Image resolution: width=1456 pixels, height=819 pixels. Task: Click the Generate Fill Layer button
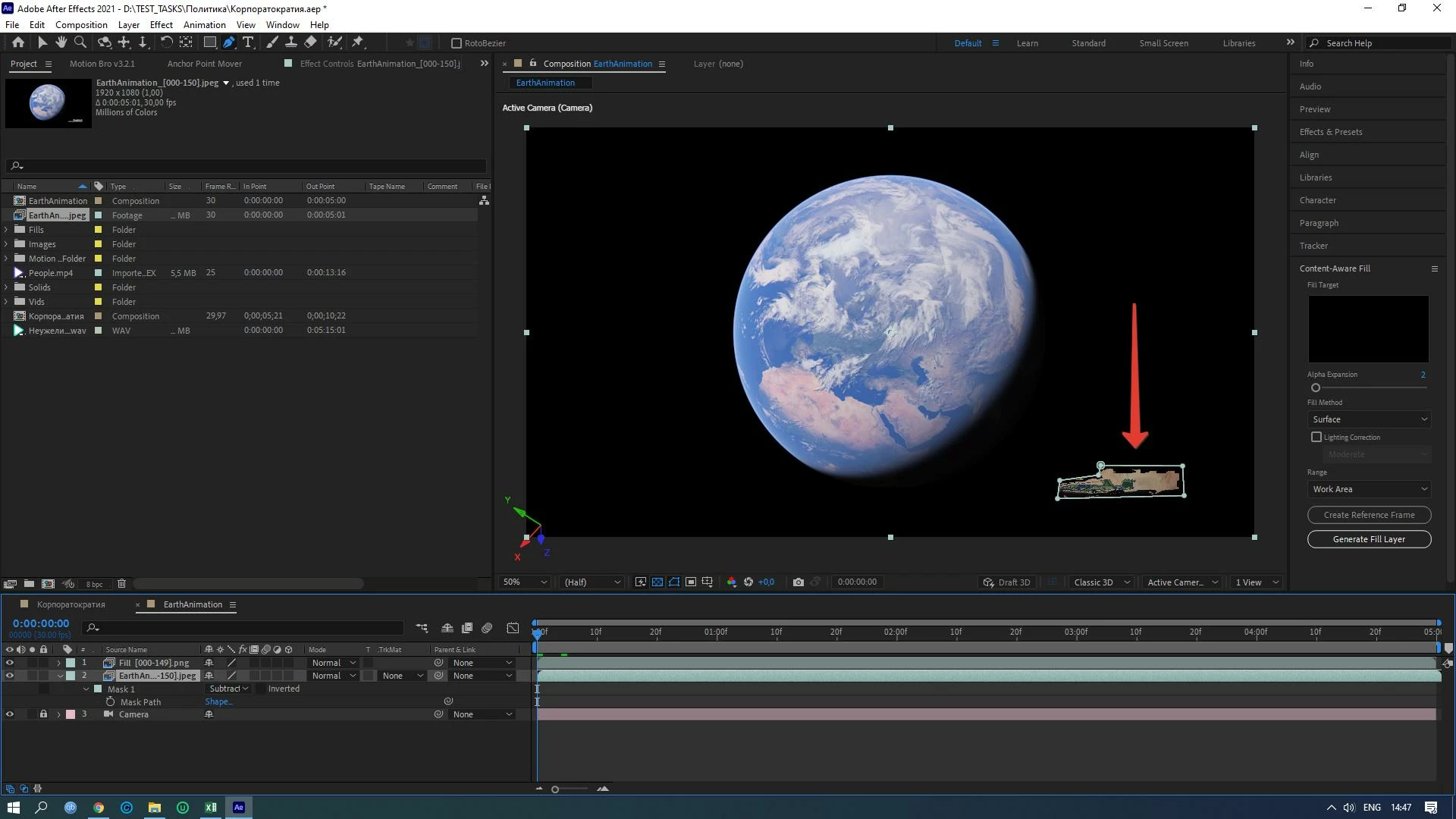point(1369,539)
